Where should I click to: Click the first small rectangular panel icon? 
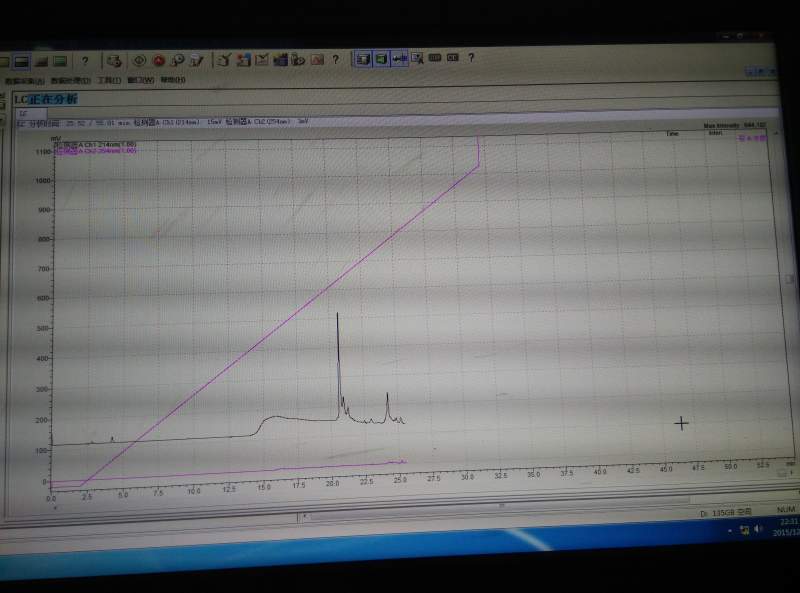click(x=435, y=58)
